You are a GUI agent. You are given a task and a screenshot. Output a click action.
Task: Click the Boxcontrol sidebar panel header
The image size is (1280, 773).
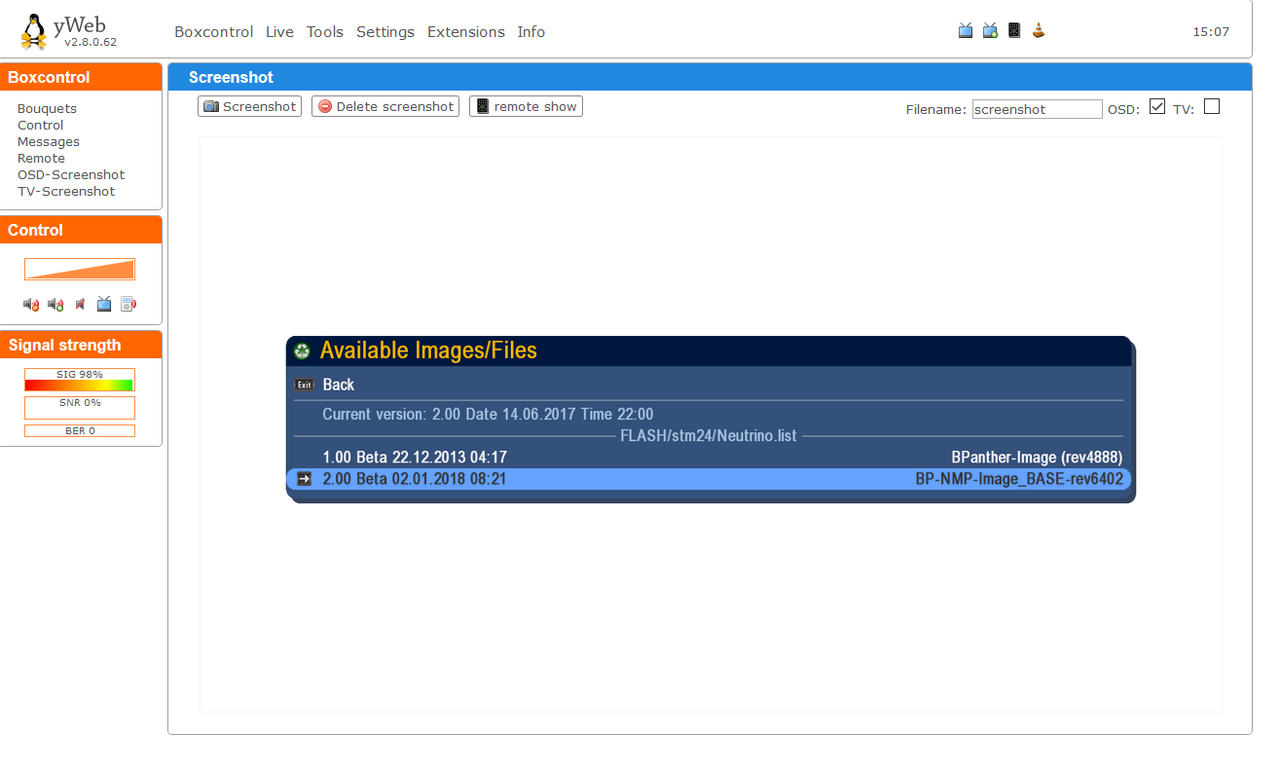81,77
